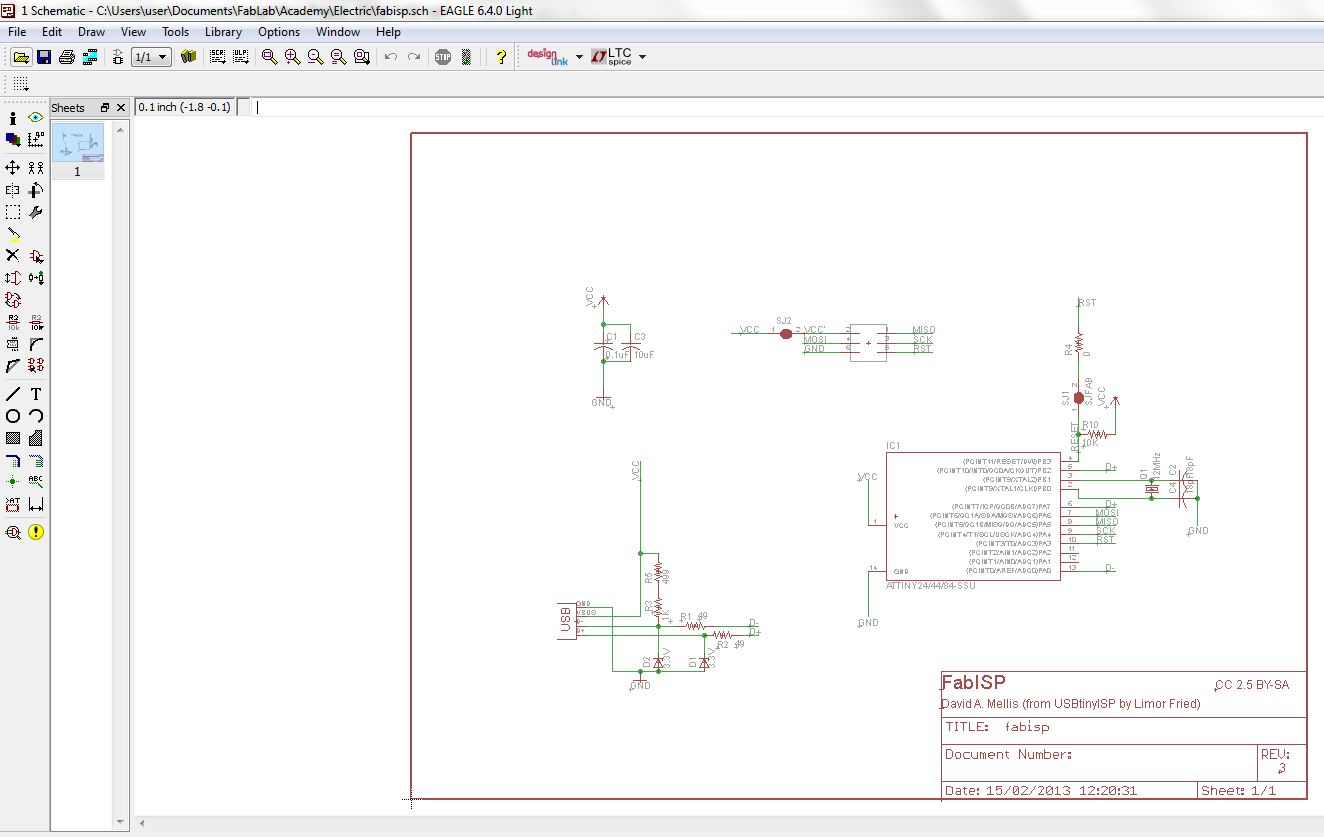Redo the last undone action
The height and width of the screenshot is (837, 1324).
(414, 57)
